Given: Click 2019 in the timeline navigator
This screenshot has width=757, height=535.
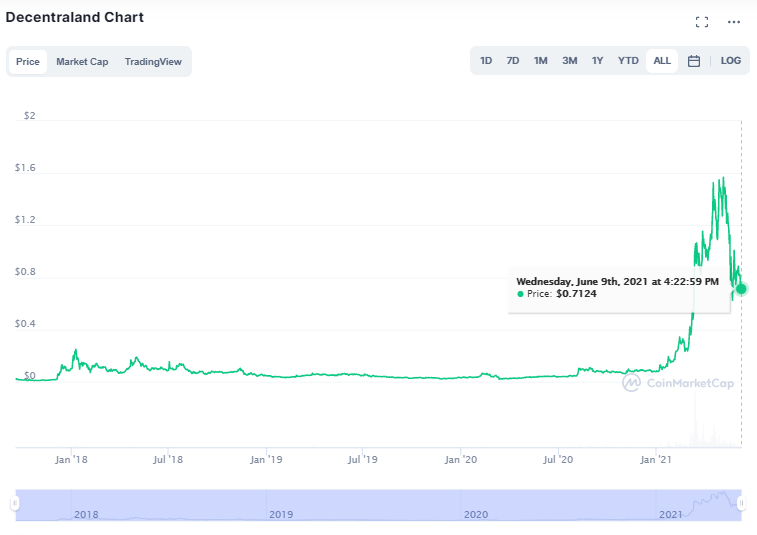Looking at the screenshot, I should (281, 514).
